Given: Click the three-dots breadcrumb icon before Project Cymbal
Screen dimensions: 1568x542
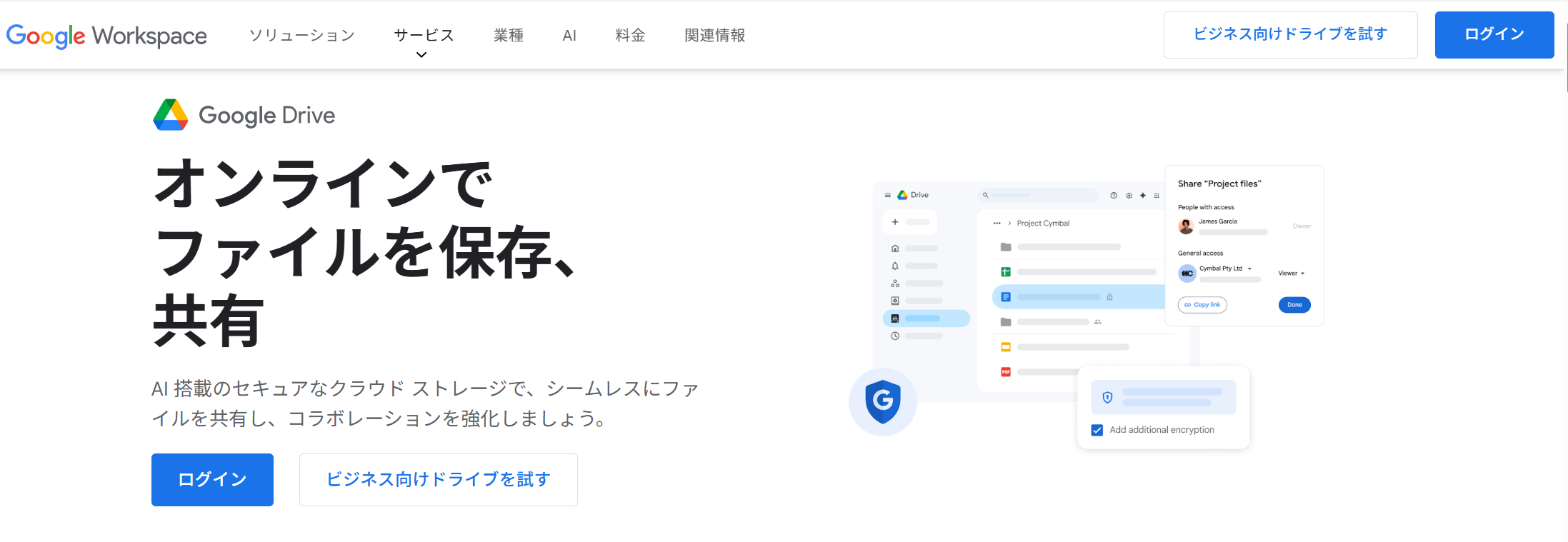Looking at the screenshot, I should click(997, 224).
